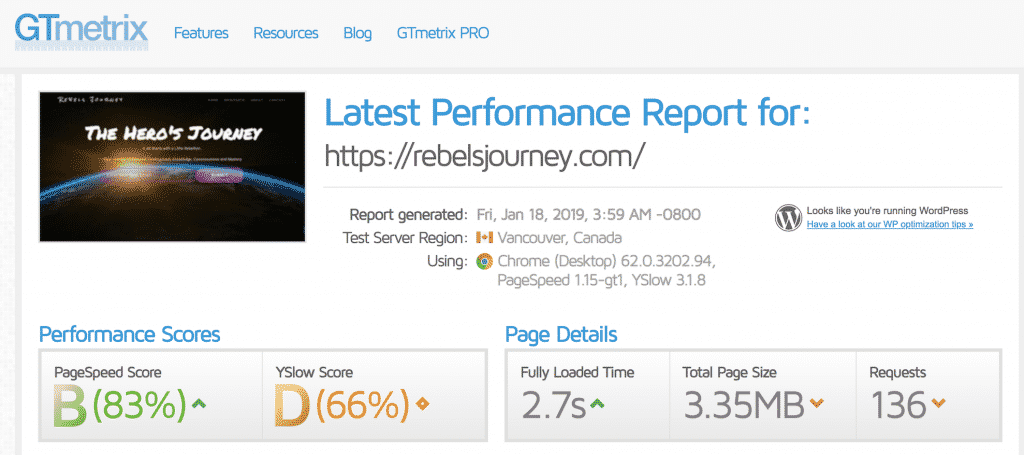Click the 136 requests value

coord(899,405)
